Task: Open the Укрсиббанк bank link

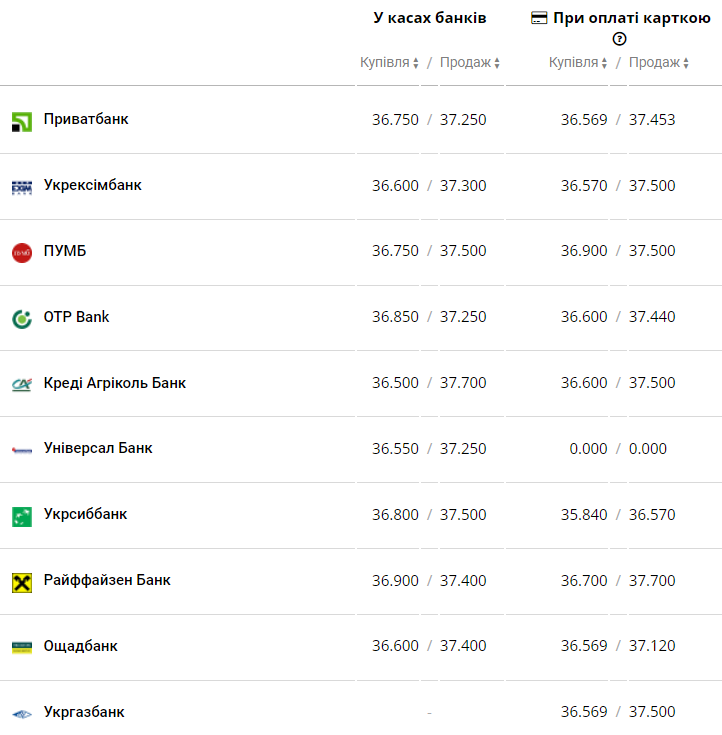Action: (x=85, y=514)
